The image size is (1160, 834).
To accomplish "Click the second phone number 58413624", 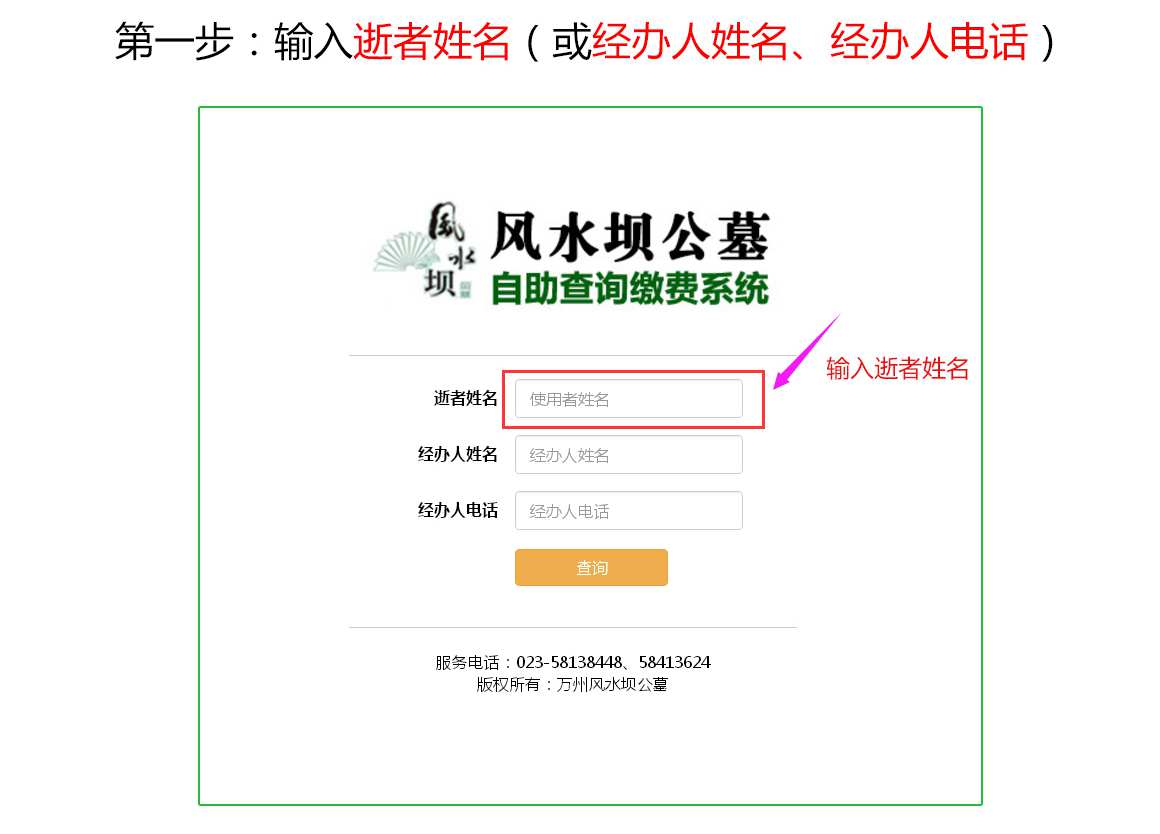I will pos(675,662).
